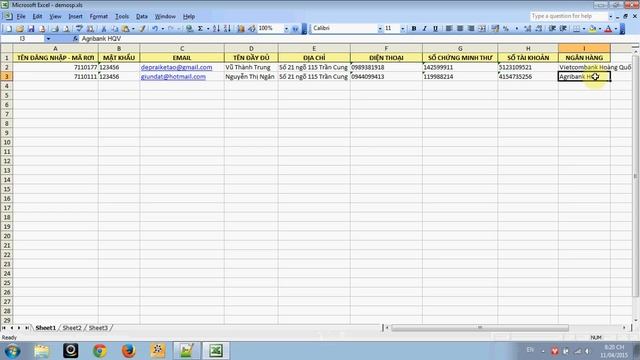Open Windows Explorer from the taskbar

41,351
